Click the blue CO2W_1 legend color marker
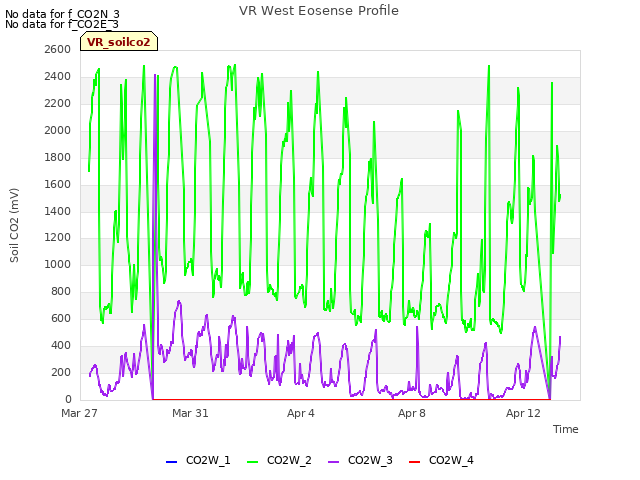640x480 pixels. coord(171,462)
